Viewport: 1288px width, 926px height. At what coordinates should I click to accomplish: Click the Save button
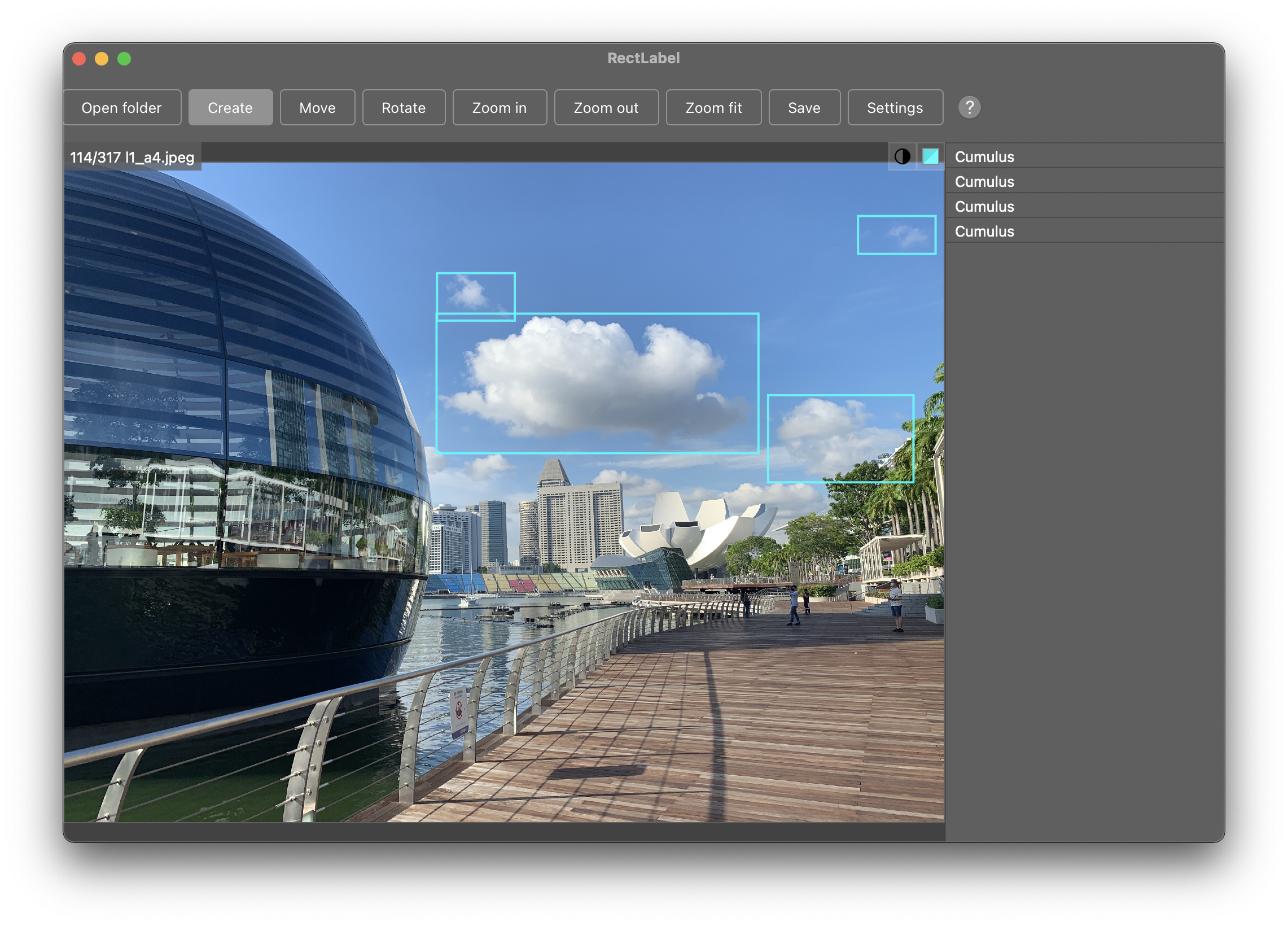[805, 107]
